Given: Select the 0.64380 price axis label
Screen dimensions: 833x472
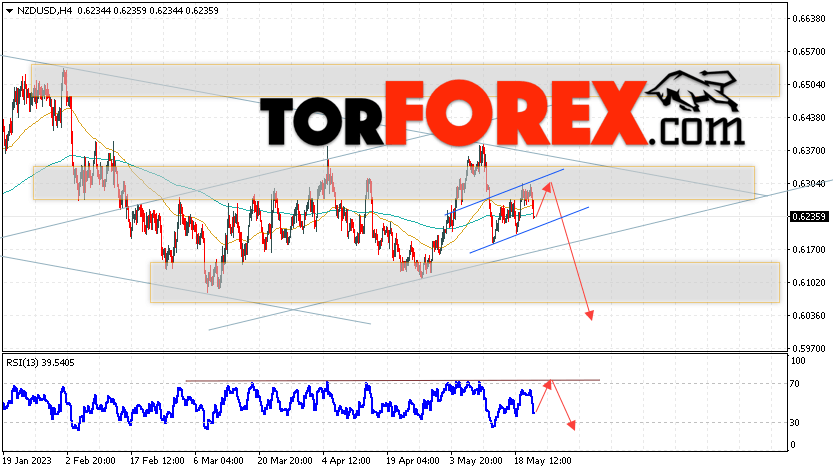Looking at the screenshot, I should [809, 117].
